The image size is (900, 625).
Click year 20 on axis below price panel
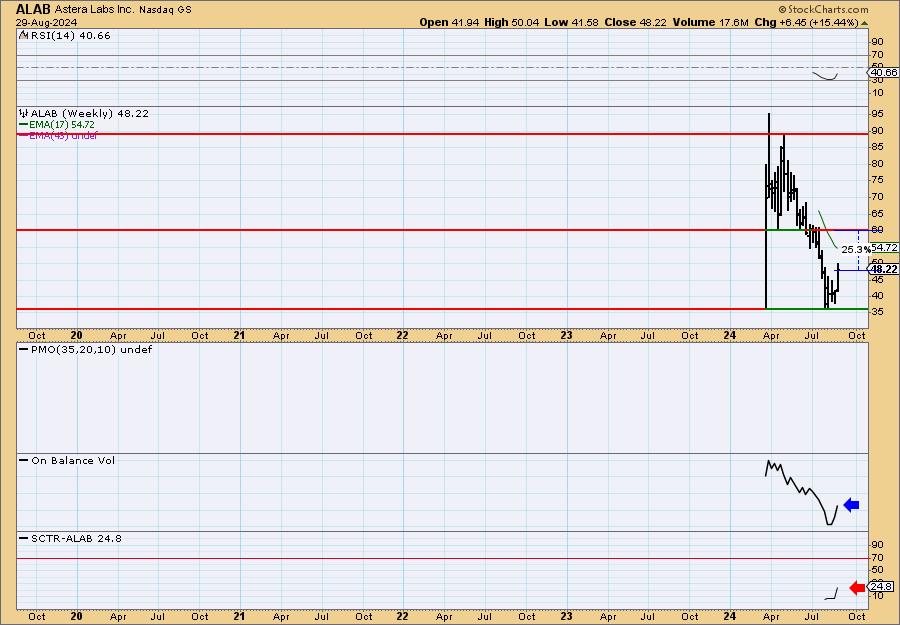(76, 335)
